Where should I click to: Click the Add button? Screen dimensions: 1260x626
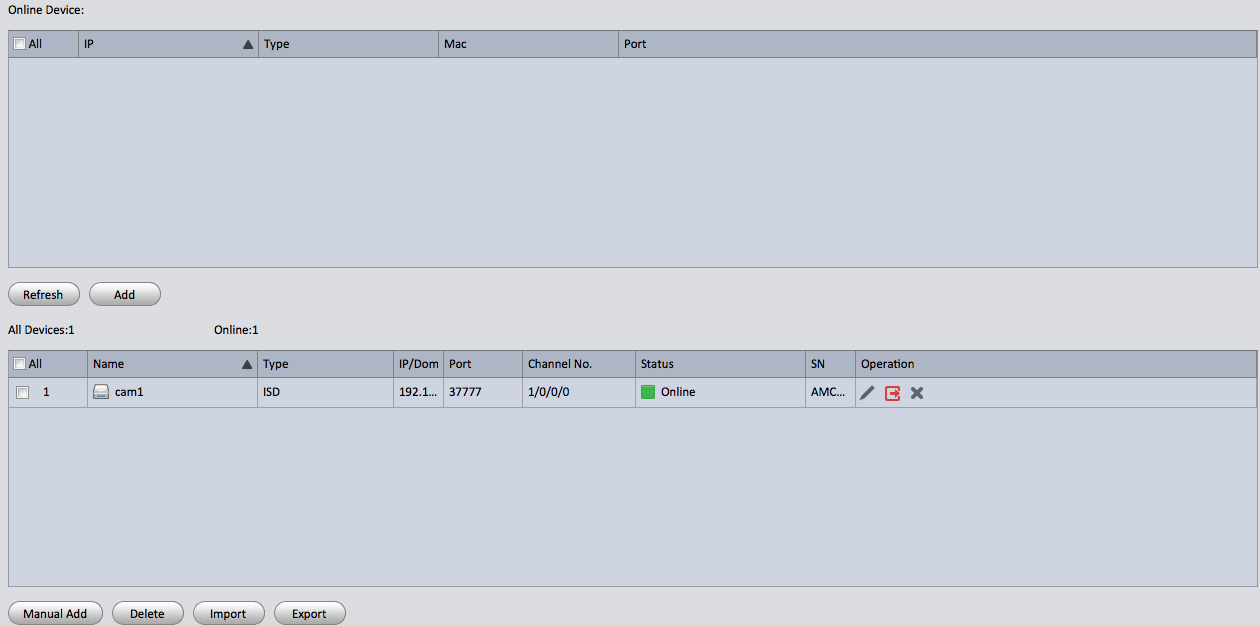(124, 295)
